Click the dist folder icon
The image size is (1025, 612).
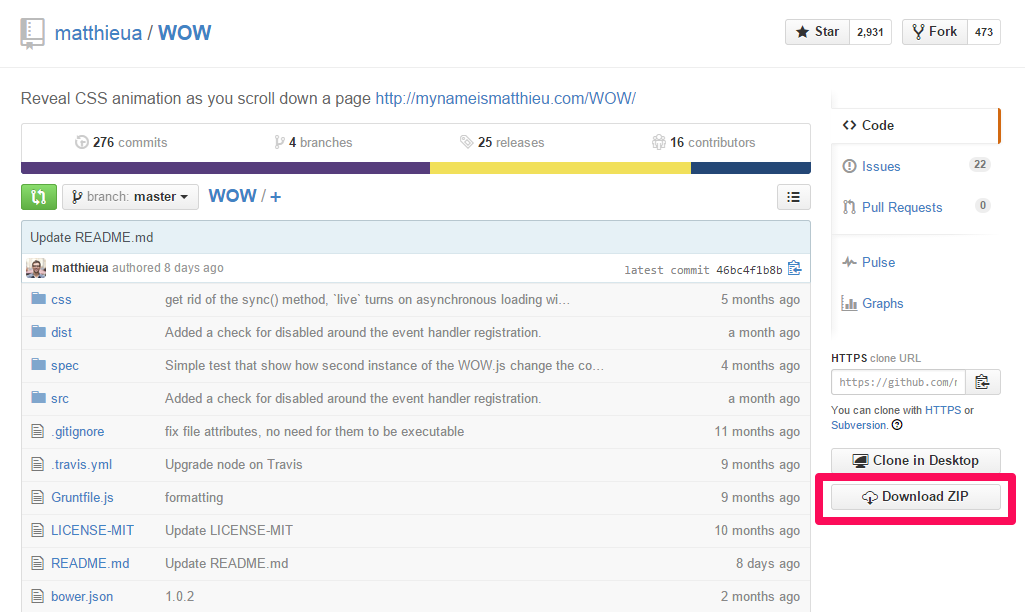[x=39, y=332]
